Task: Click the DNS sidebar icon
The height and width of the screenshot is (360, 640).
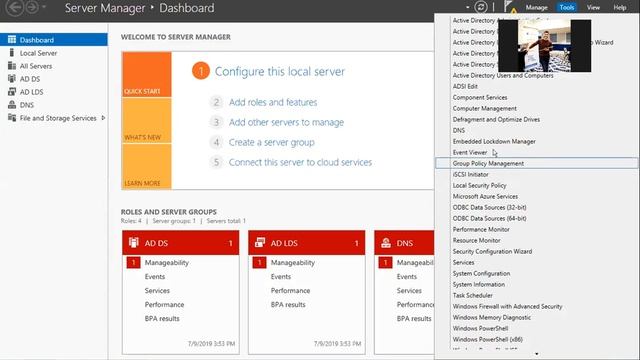Action: point(12,105)
